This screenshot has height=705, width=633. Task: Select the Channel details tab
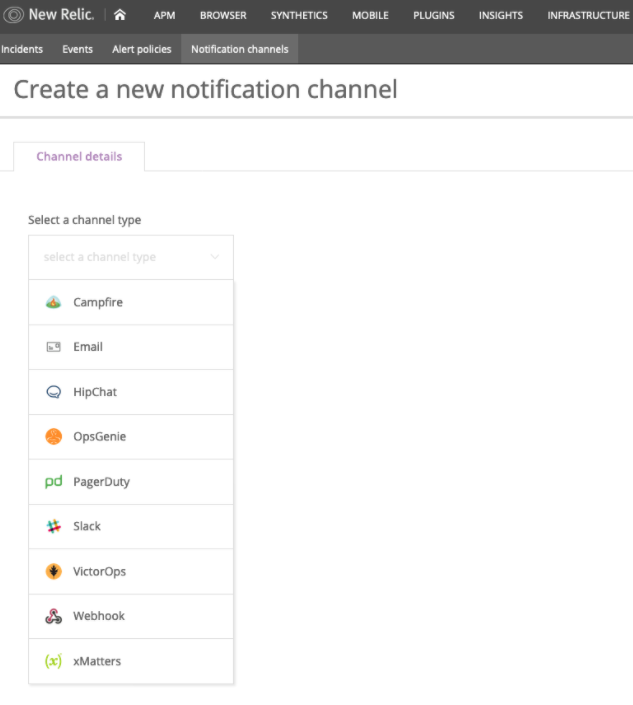tap(79, 157)
